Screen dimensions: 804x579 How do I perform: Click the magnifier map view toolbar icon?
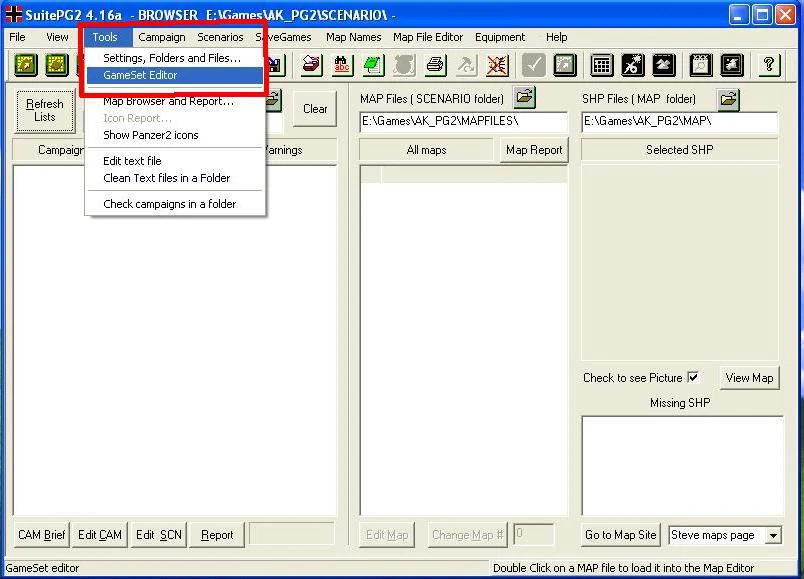click(700, 65)
